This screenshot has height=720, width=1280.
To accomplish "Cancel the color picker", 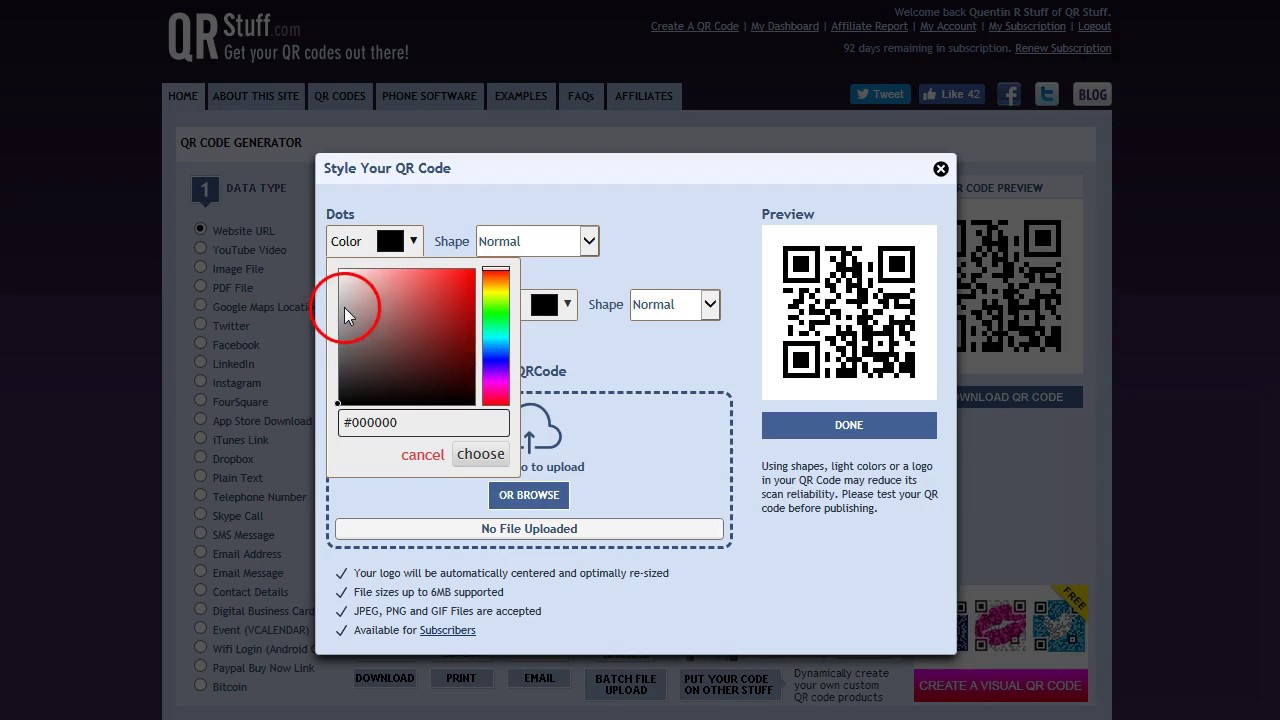I will tap(422, 455).
